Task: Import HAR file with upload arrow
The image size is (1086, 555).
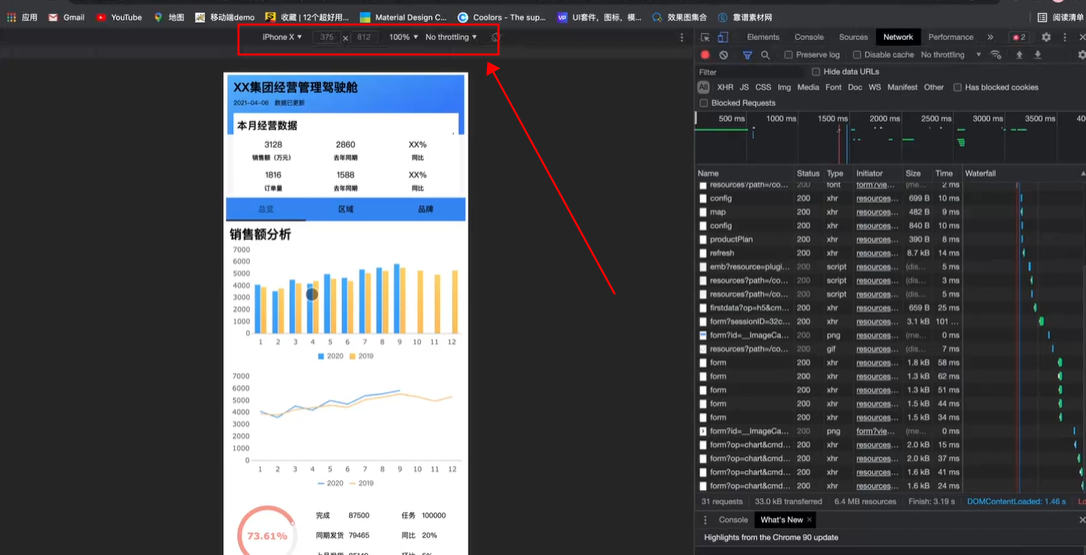Action: coord(1019,55)
